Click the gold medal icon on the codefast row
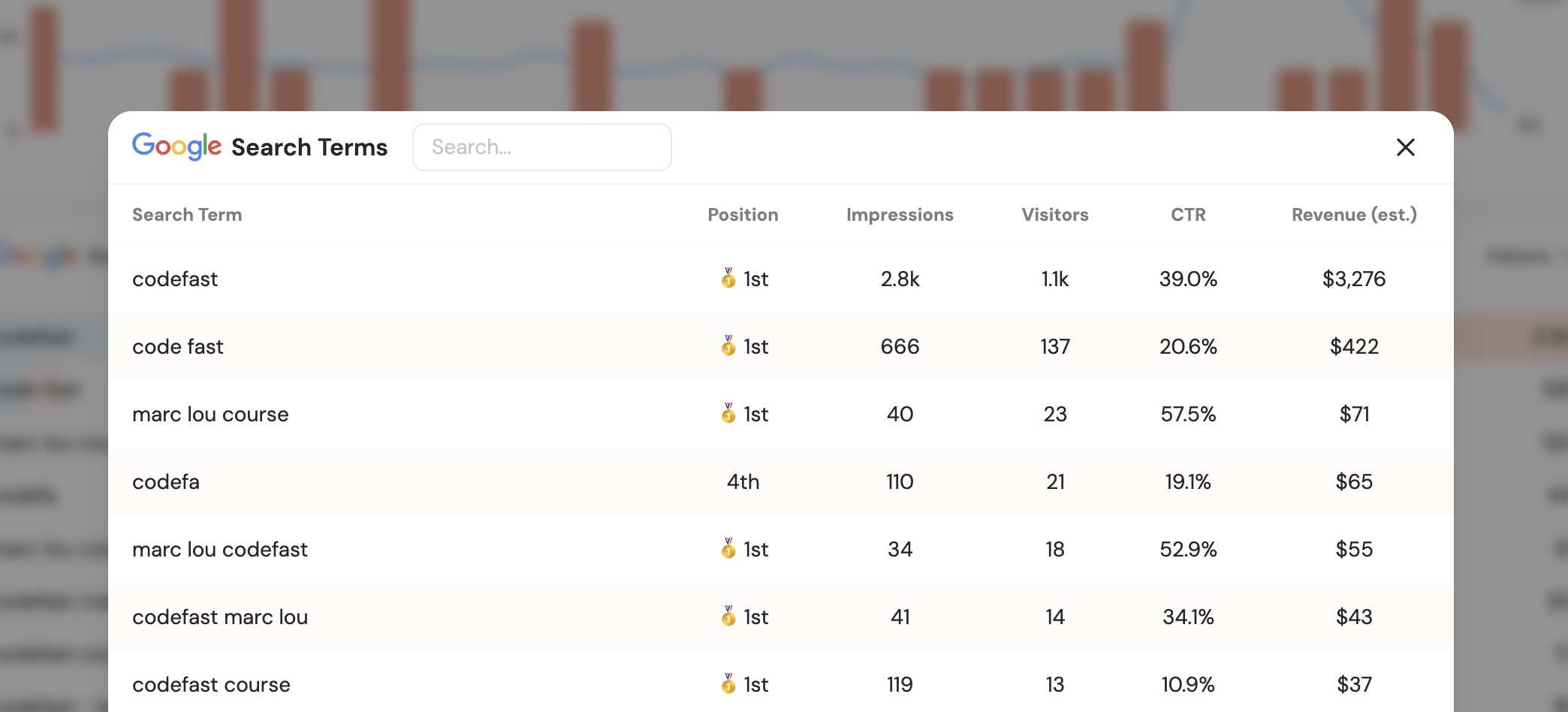Screen dimensions: 1568x712 coord(728,279)
